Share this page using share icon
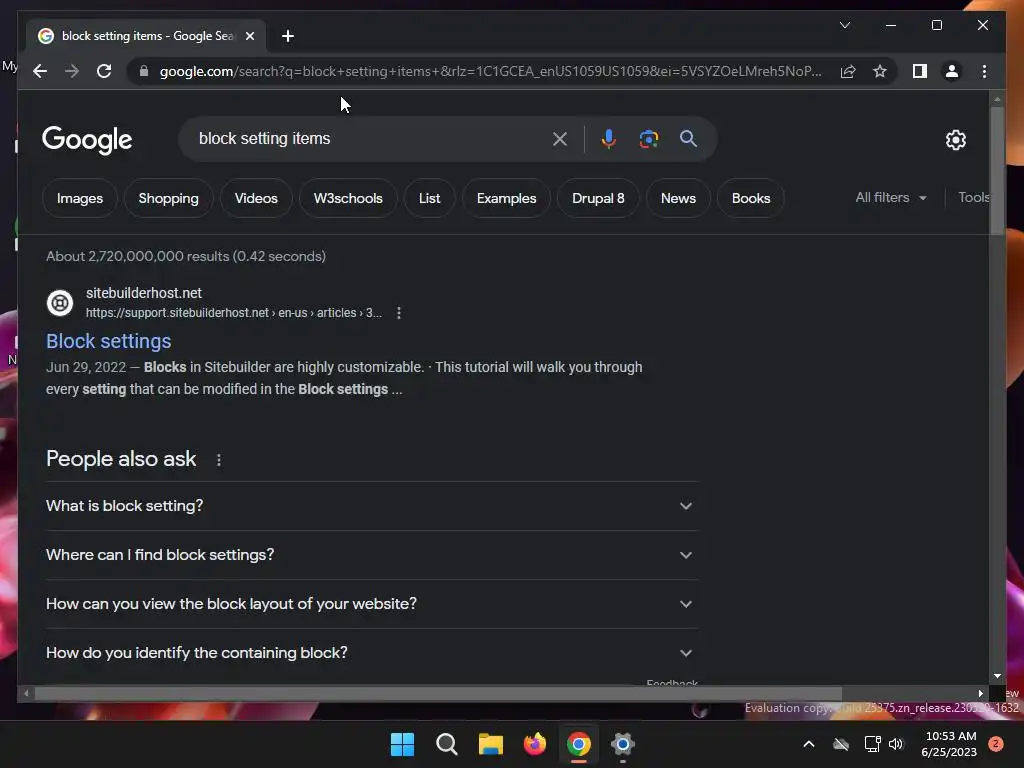This screenshot has width=1024, height=768. point(848,71)
